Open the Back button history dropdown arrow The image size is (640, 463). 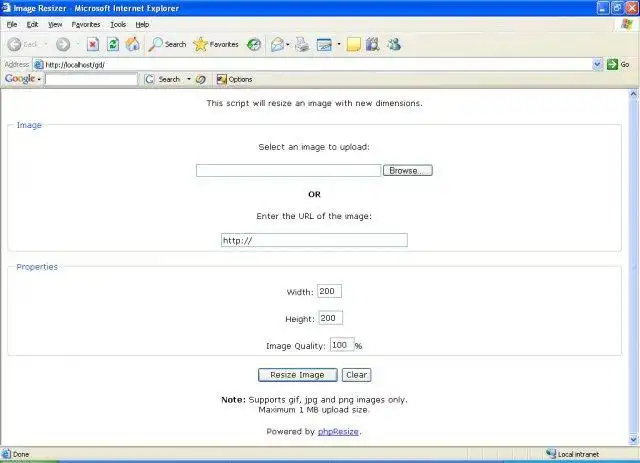tap(46, 44)
